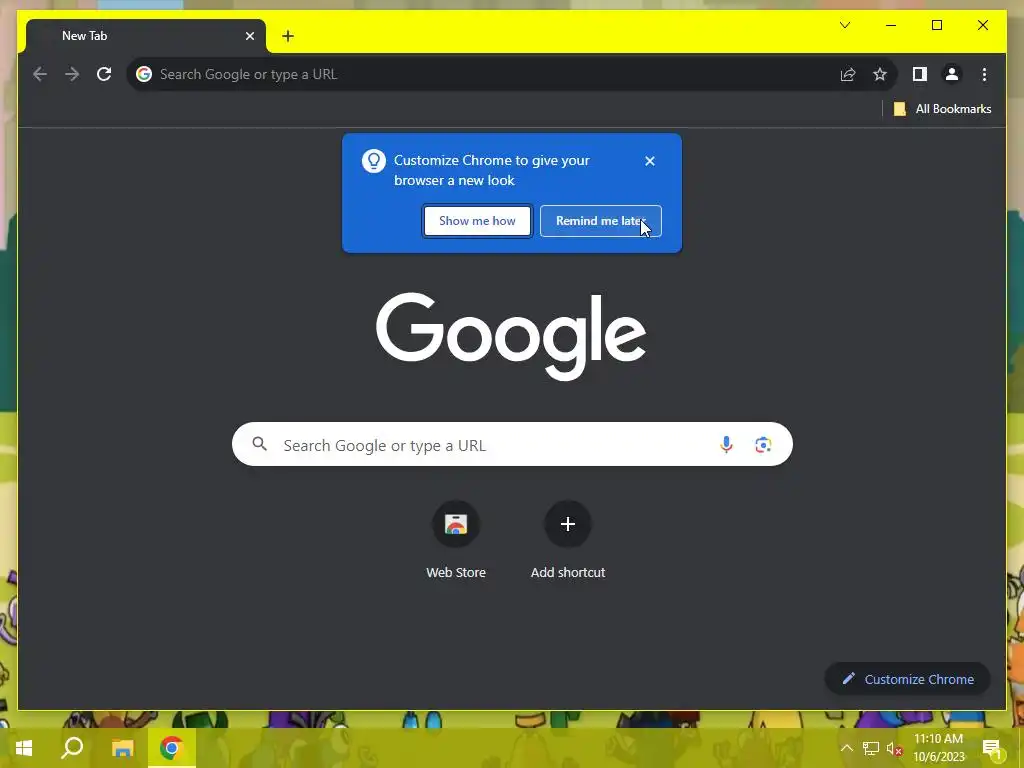The image size is (1024, 768).
Task: Show hidden system tray icons
Action: point(846,748)
